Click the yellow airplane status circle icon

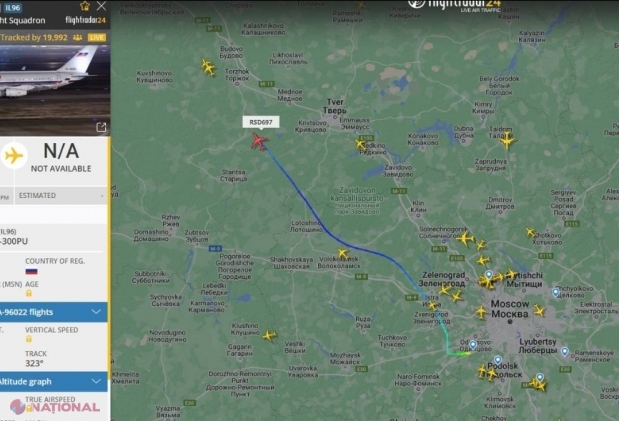pyautogui.click(x=14, y=155)
